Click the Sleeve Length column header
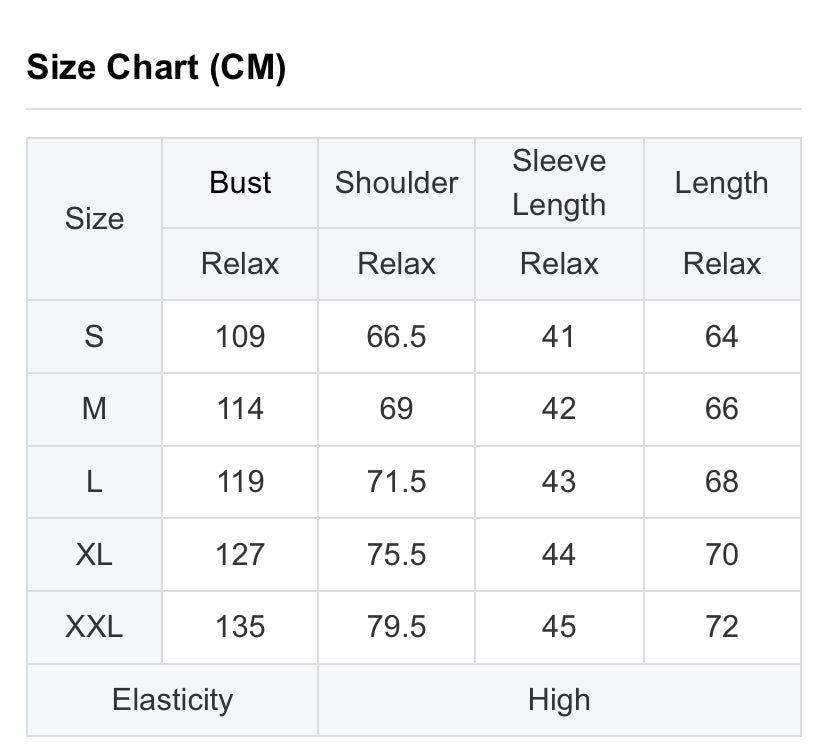 click(559, 183)
